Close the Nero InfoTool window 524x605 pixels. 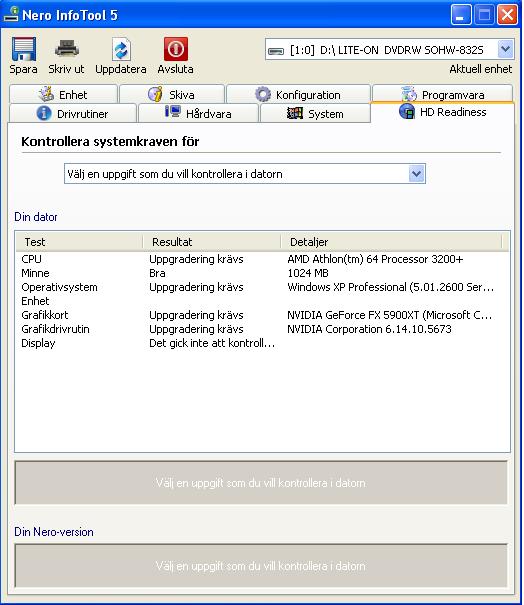click(507, 15)
